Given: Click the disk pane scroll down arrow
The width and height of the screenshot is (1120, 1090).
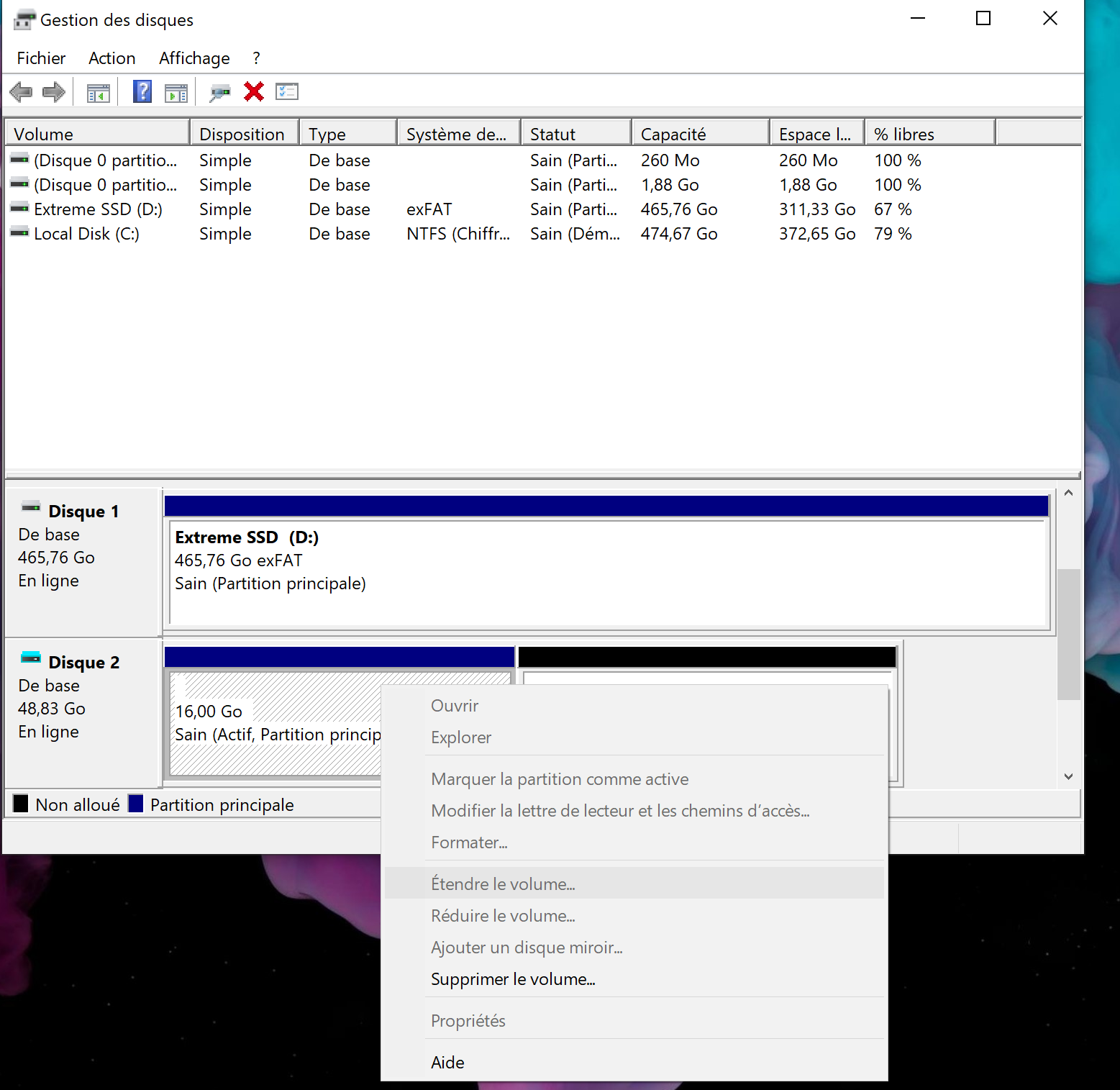Looking at the screenshot, I should 1068,776.
